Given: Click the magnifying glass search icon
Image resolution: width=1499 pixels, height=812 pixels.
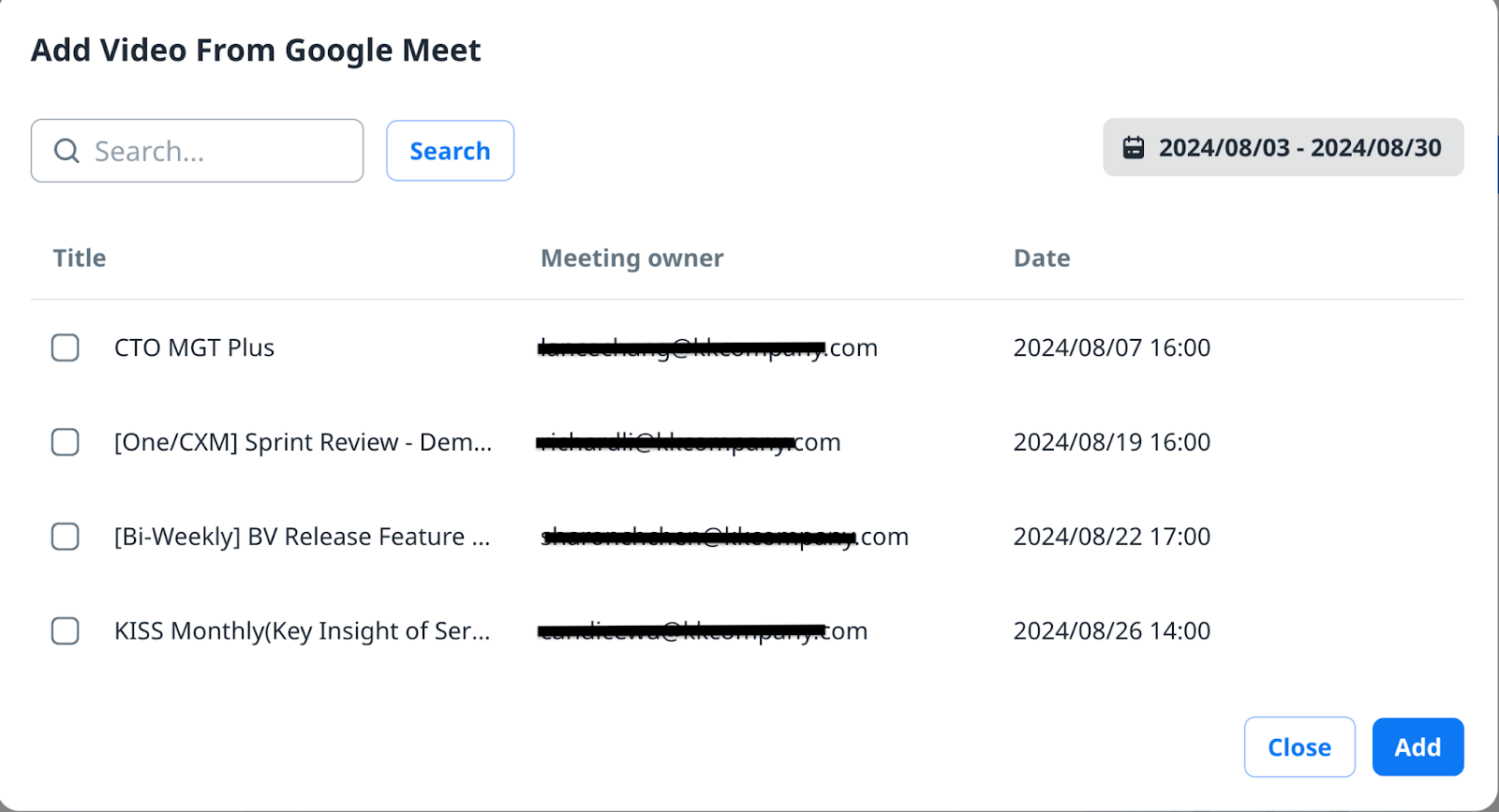Looking at the screenshot, I should pos(67,151).
